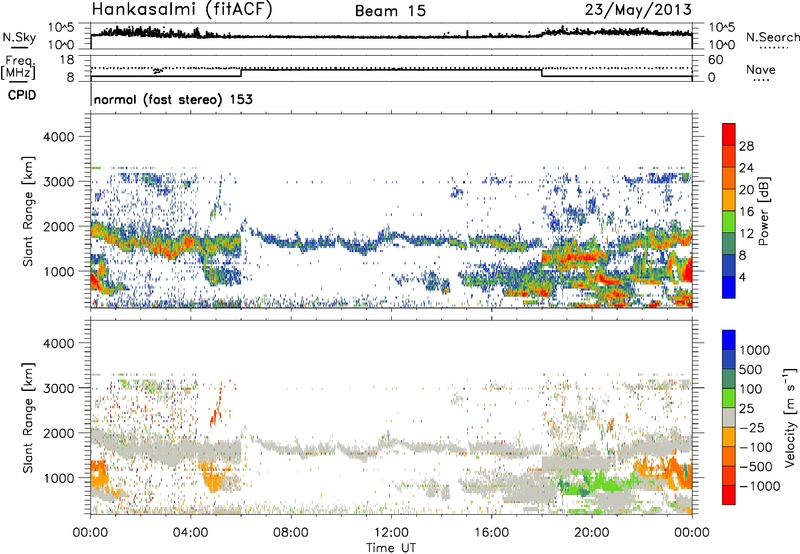
Task: Click the date '23/May/2013'
Action: coord(638,10)
